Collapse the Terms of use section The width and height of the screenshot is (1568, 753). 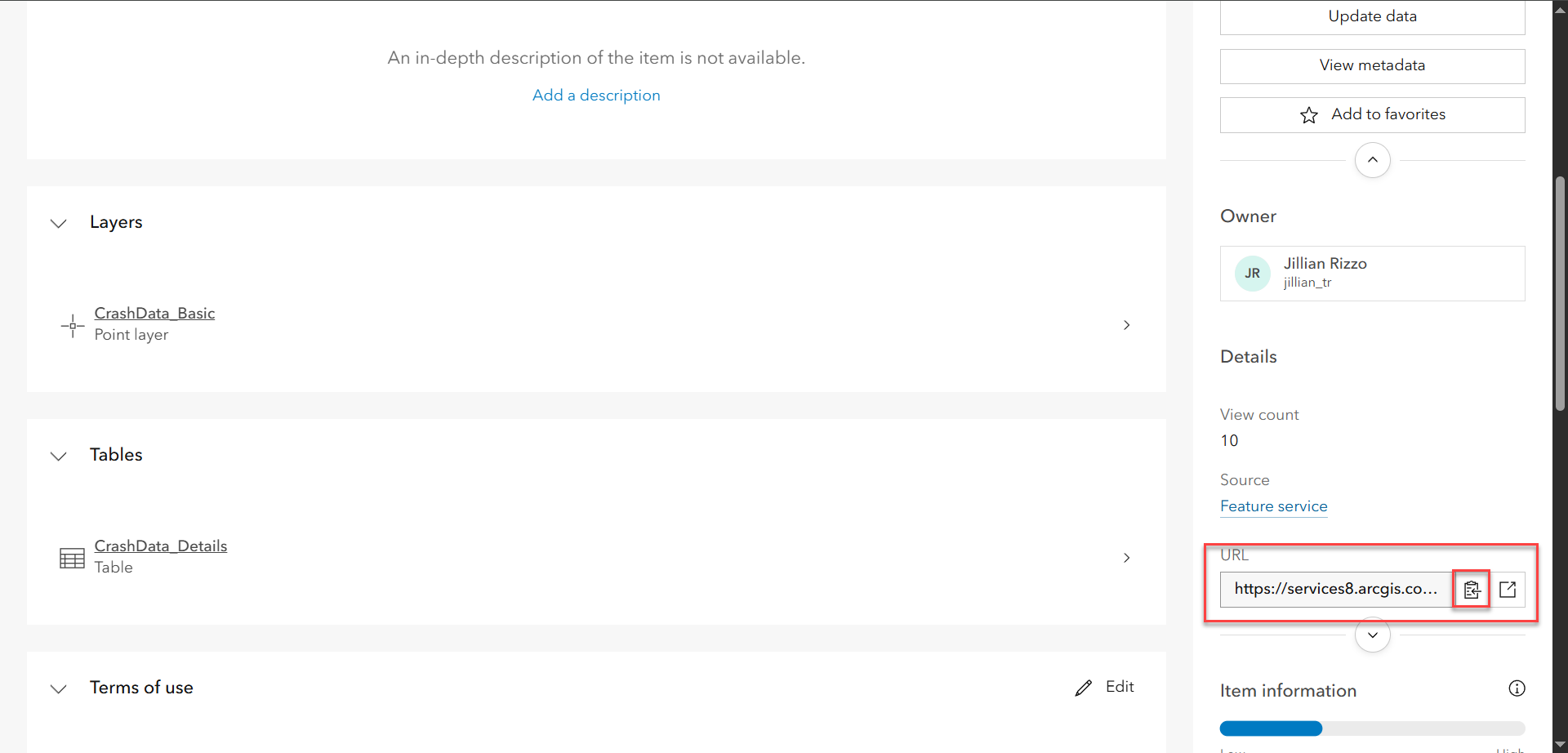tap(58, 688)
